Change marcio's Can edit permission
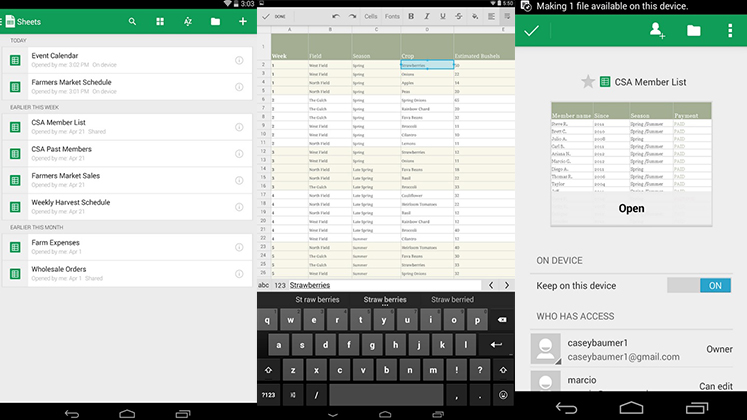747x420 pixels. (716, 386)
